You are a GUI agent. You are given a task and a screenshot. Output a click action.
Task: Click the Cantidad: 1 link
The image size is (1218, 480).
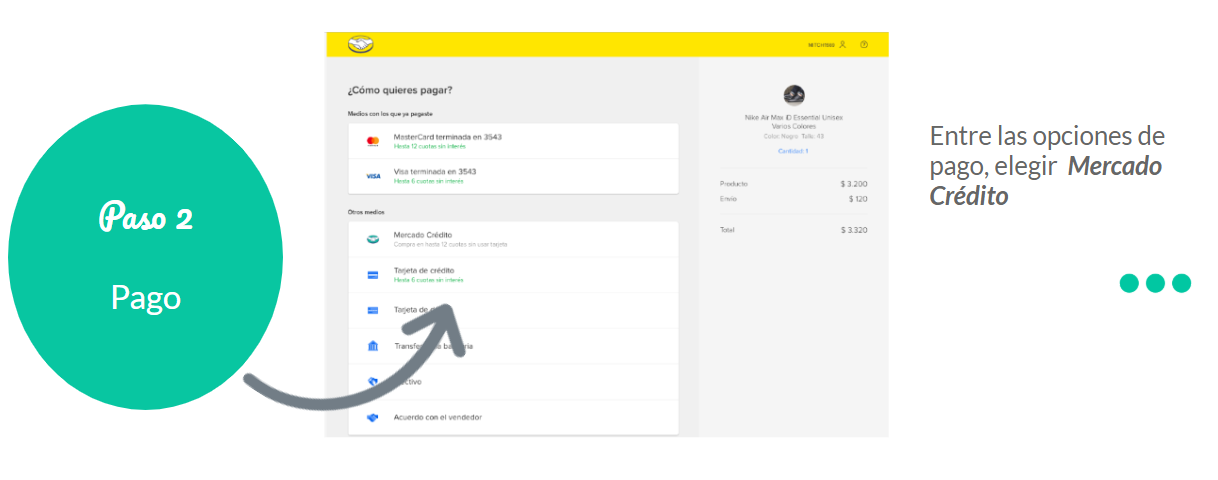(793, 150)
